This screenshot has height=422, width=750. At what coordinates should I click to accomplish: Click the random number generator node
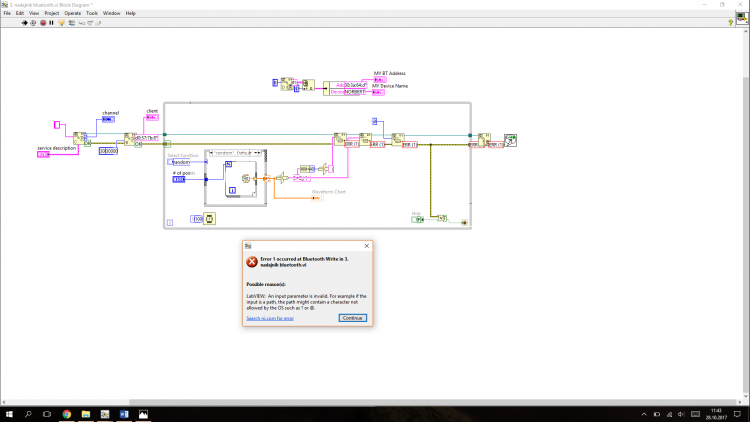click(x=246, y=178)
